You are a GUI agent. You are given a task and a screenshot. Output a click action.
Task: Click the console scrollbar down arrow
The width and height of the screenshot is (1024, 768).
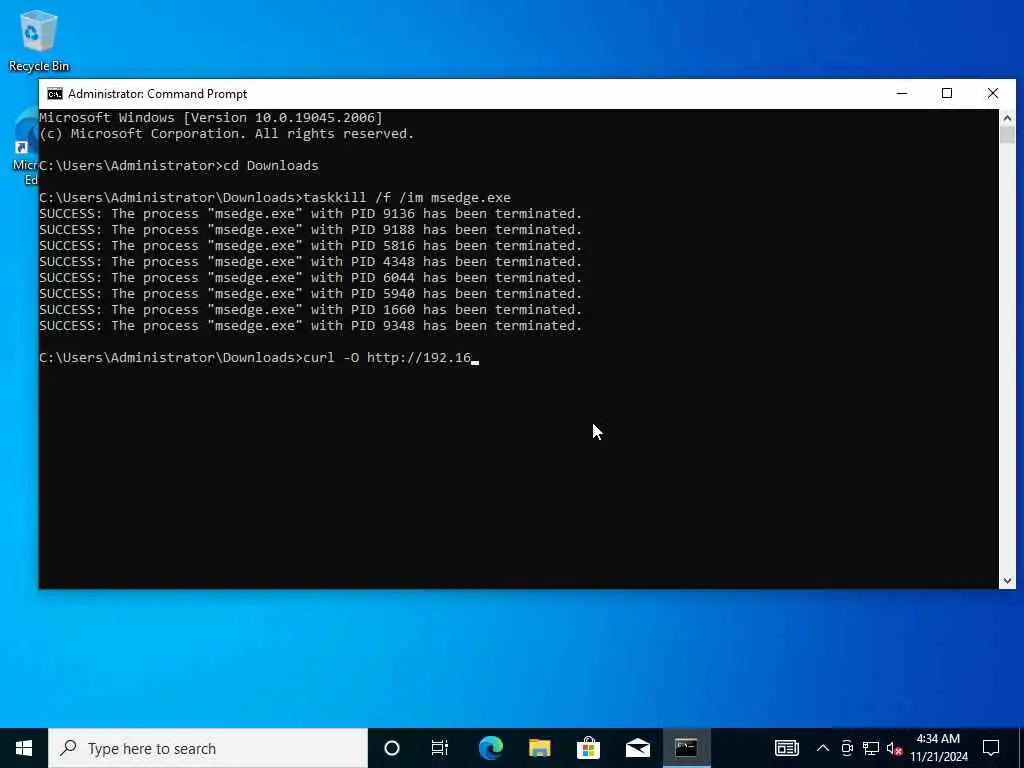tap(1007, 581)
